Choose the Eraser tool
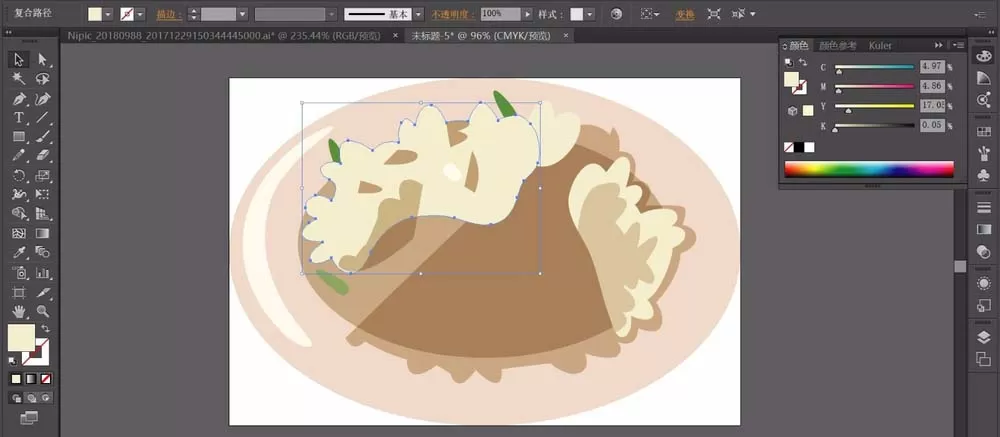 tap(43, 156)
